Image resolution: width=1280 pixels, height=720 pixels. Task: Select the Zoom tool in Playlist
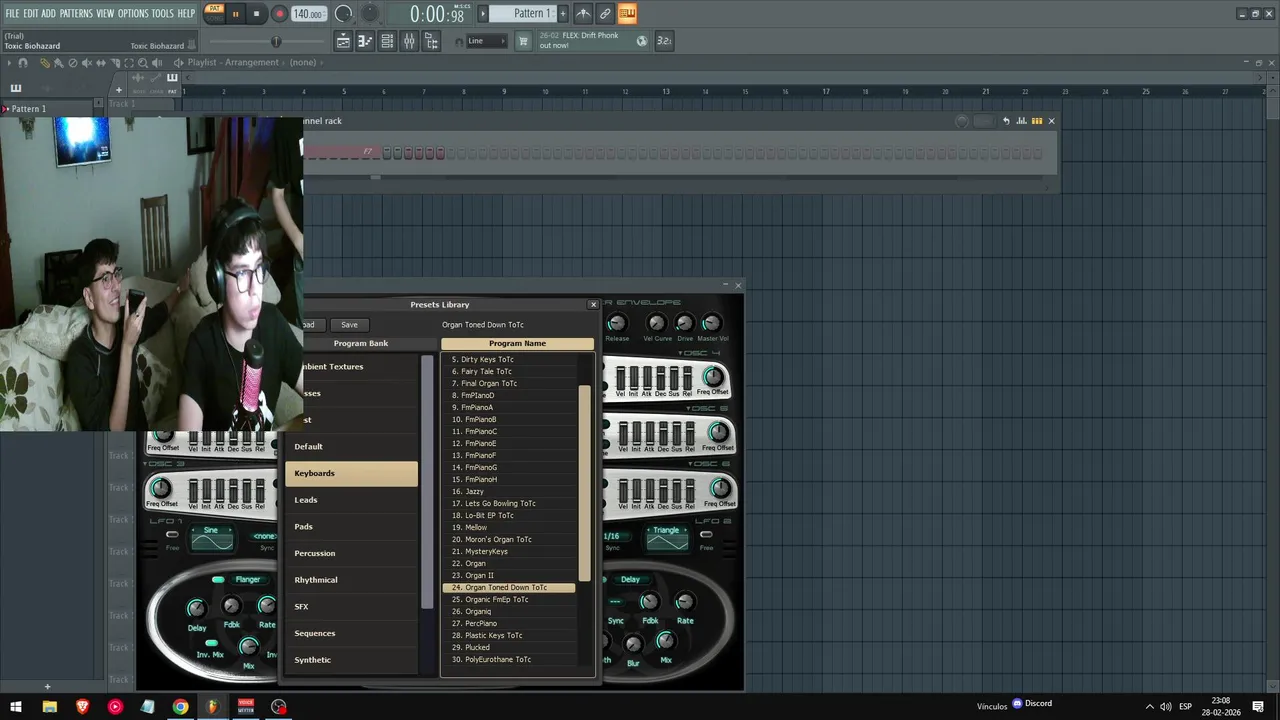143,62
